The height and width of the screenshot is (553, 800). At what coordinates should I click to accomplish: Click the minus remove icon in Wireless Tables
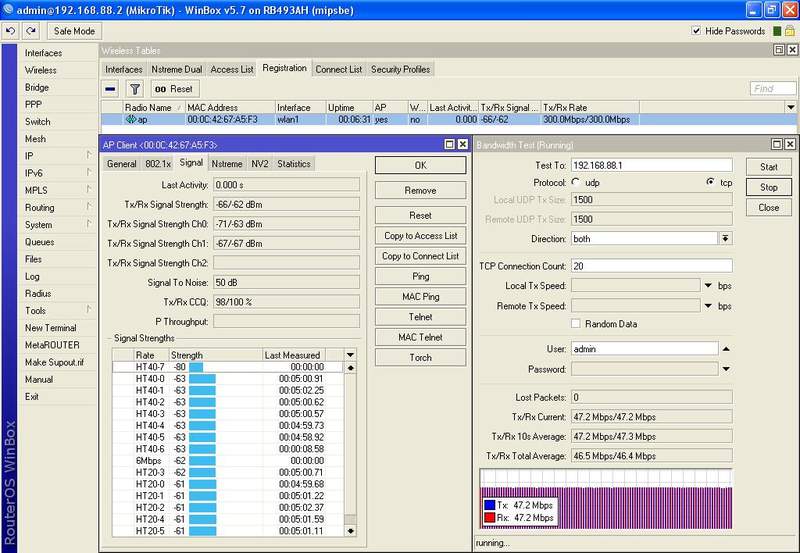click(x=111, y=89)
